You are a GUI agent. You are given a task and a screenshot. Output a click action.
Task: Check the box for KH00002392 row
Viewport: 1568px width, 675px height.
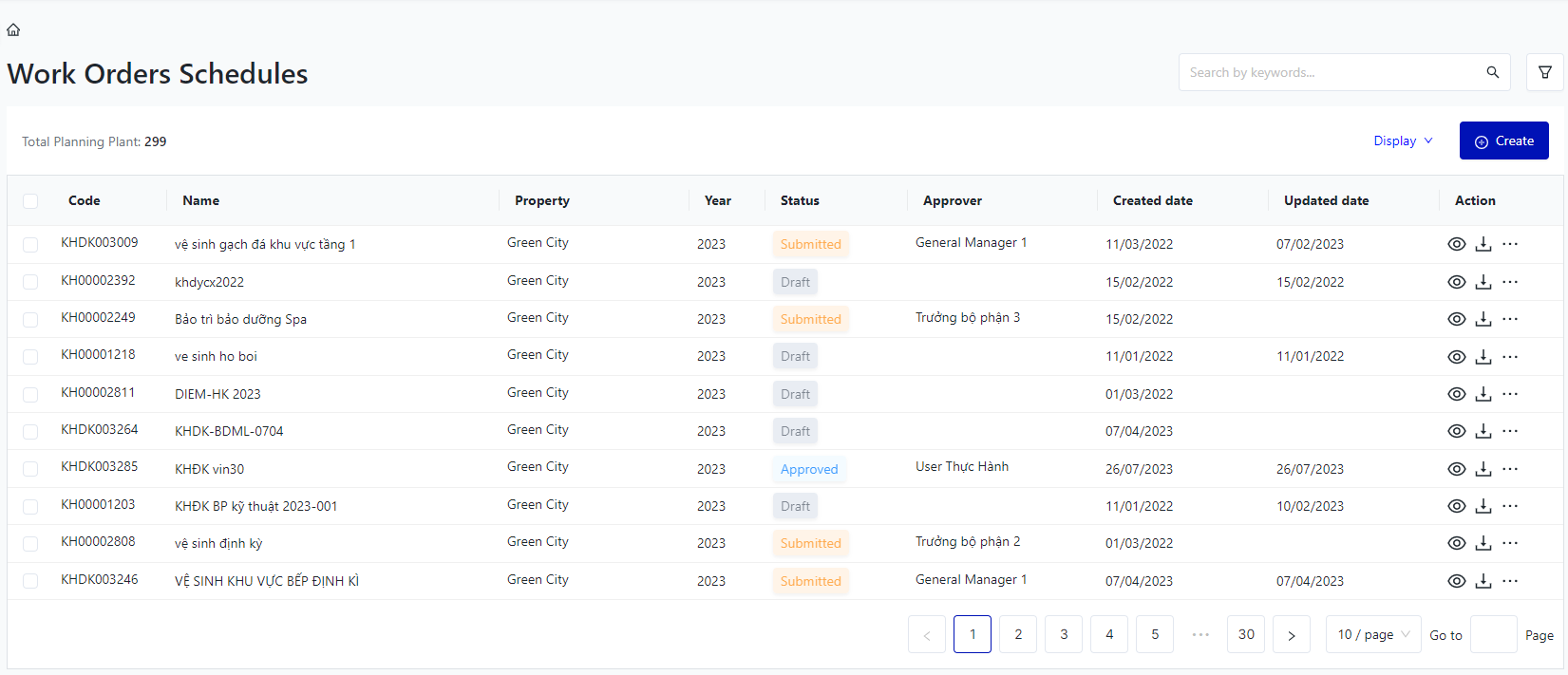coord(30,282)
